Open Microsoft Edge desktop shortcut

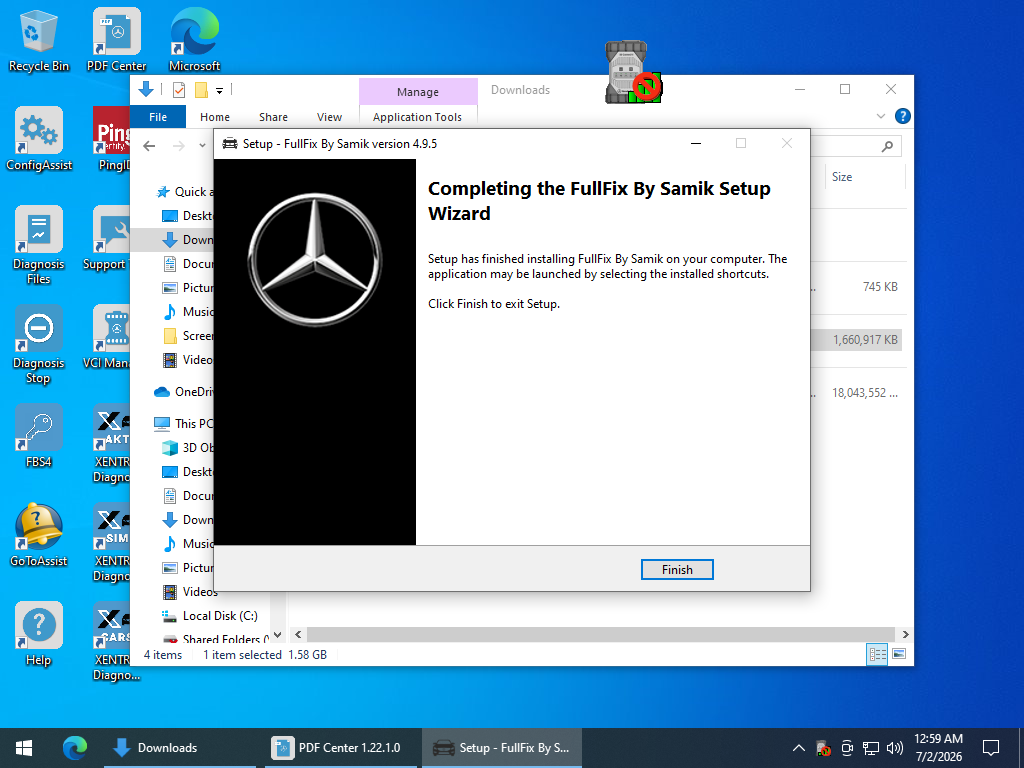pos(195,41)
